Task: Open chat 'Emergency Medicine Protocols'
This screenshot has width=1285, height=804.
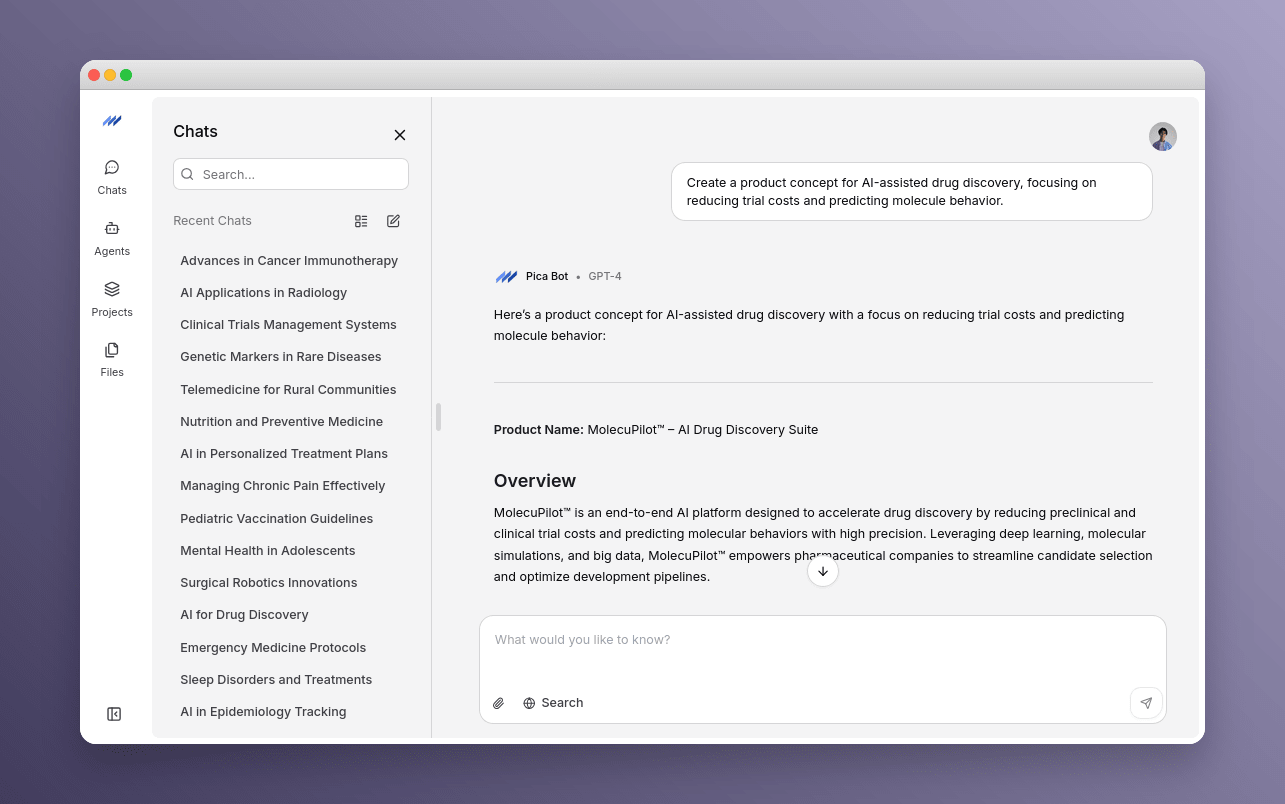Action: (273, 648)
